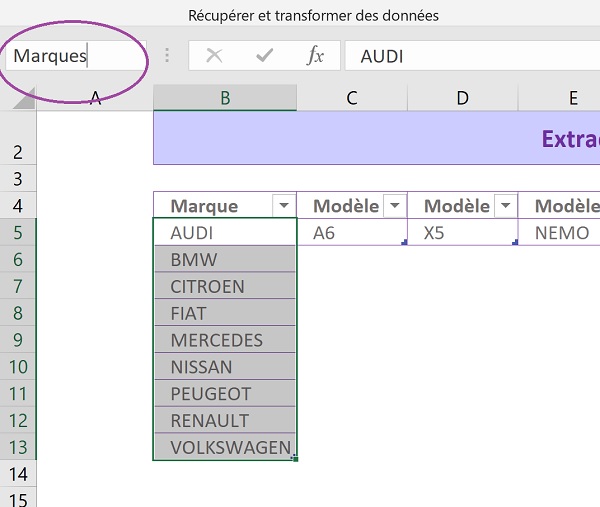Click the X5 cell

click(x=463, y=232)
